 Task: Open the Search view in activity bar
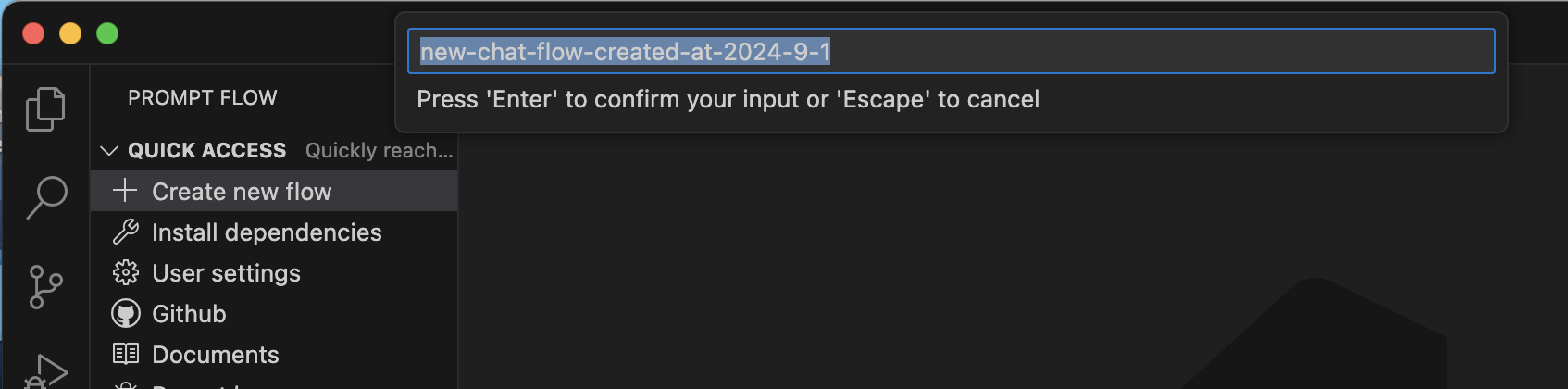[x=46, y=197]
